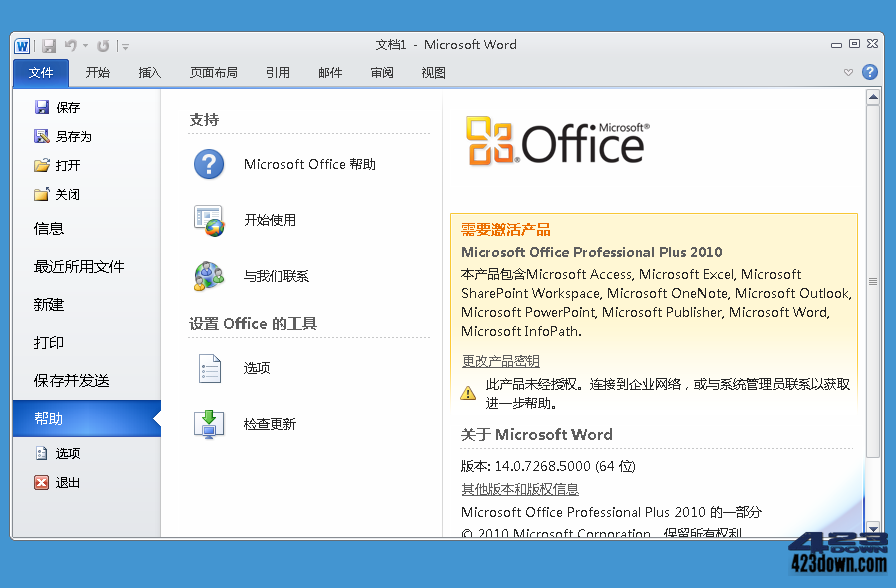896x588 pixels.
Task: Click the Undo icon in Quick Access Toolbar
Action: (x=71, y=45)
